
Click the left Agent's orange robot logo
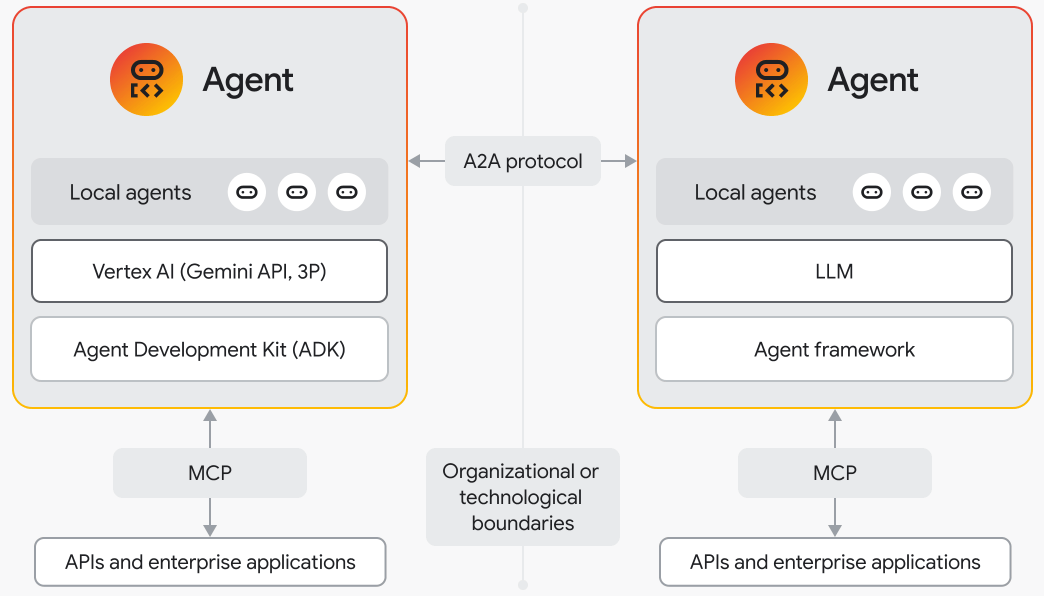coord(146,80)
